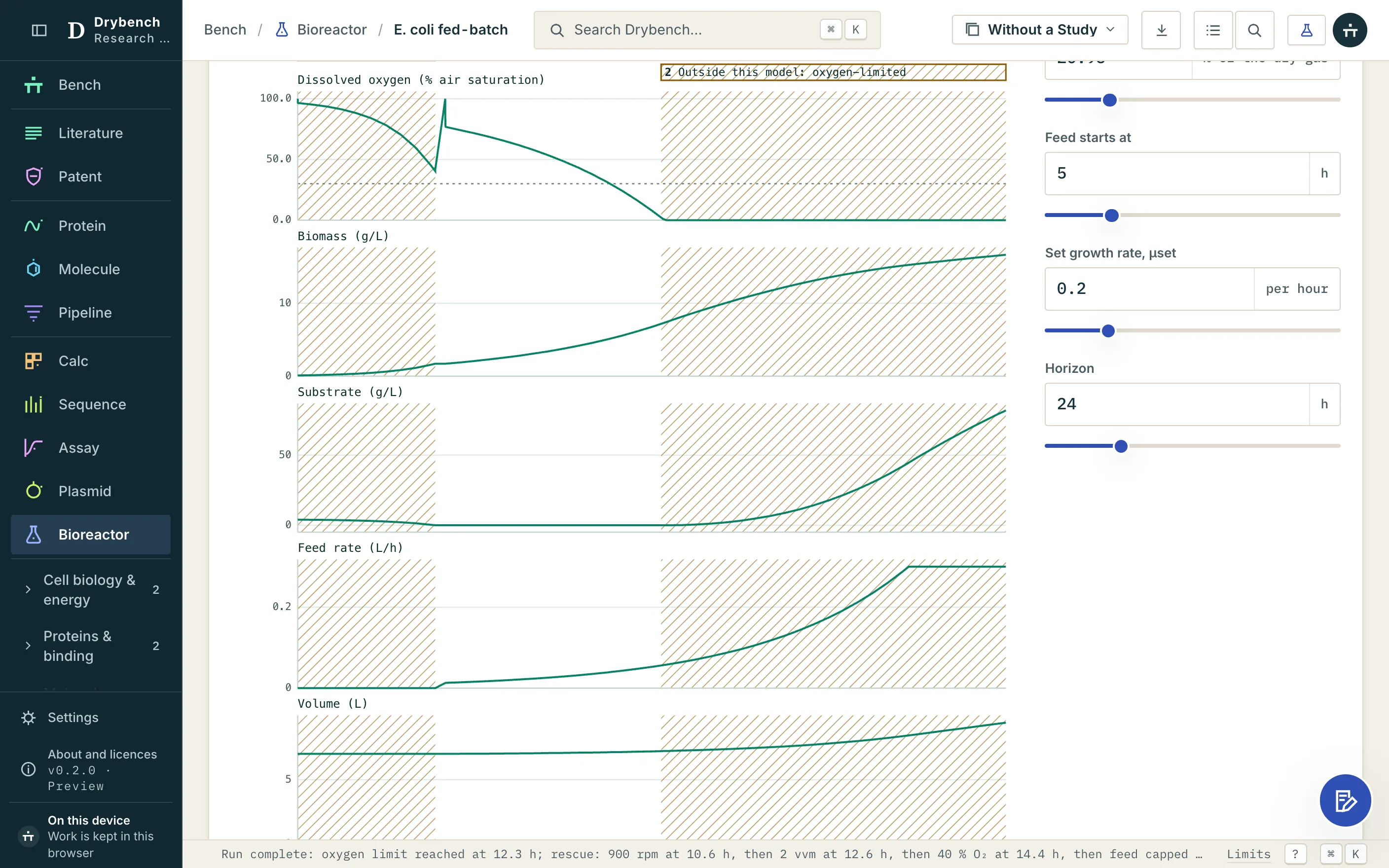Viewport: 1389px width, 868px height.
Task: Click 'Outside this model: oxygen-limited' label
Action: click(x=833, y=72)
